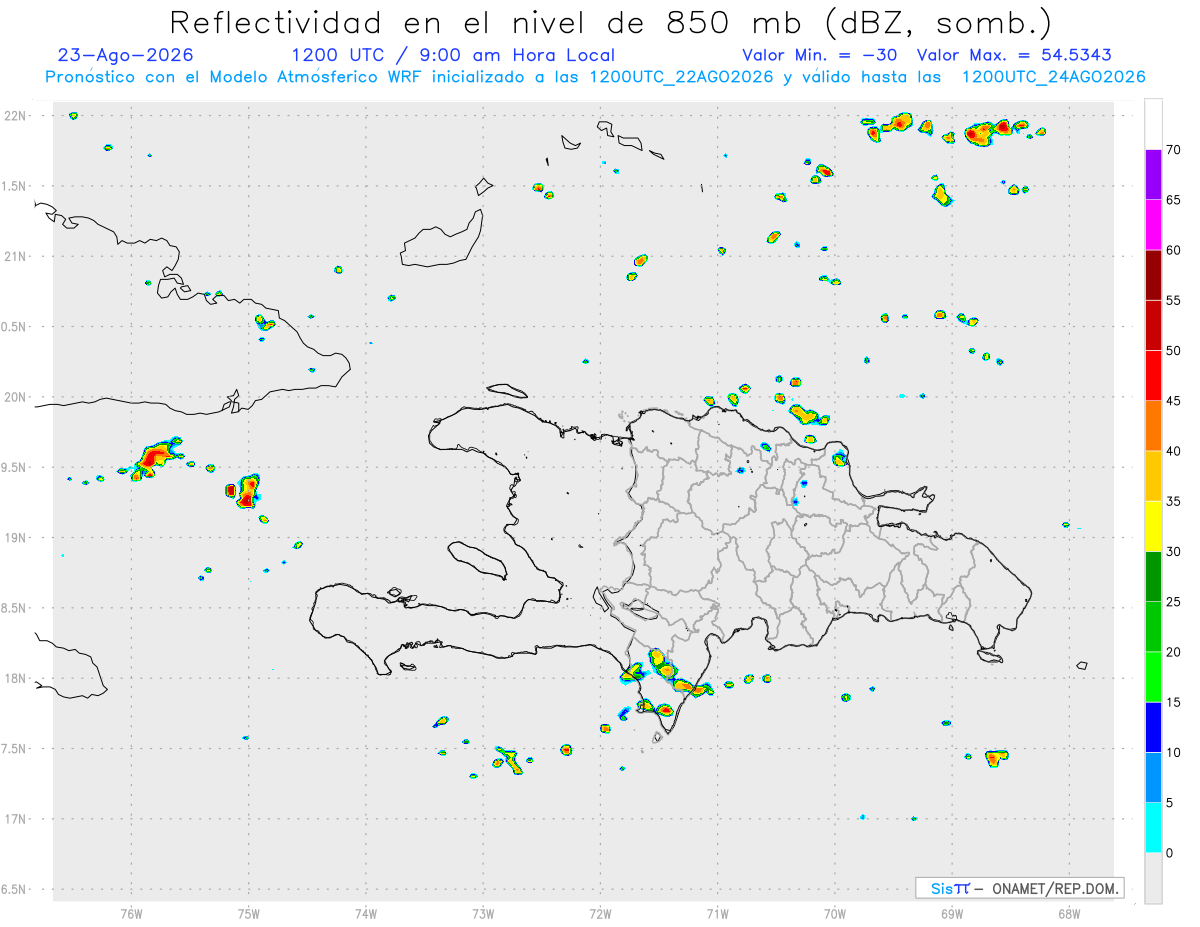Click the dark blue 10–15 dBZ colorbar segment

coord(1153,728)
